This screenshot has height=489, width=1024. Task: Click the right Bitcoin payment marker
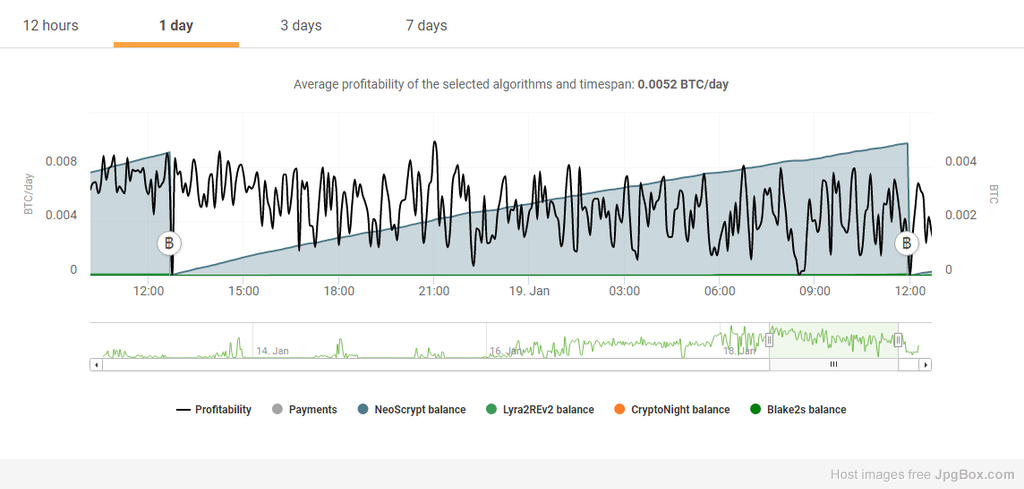(906, 243)
